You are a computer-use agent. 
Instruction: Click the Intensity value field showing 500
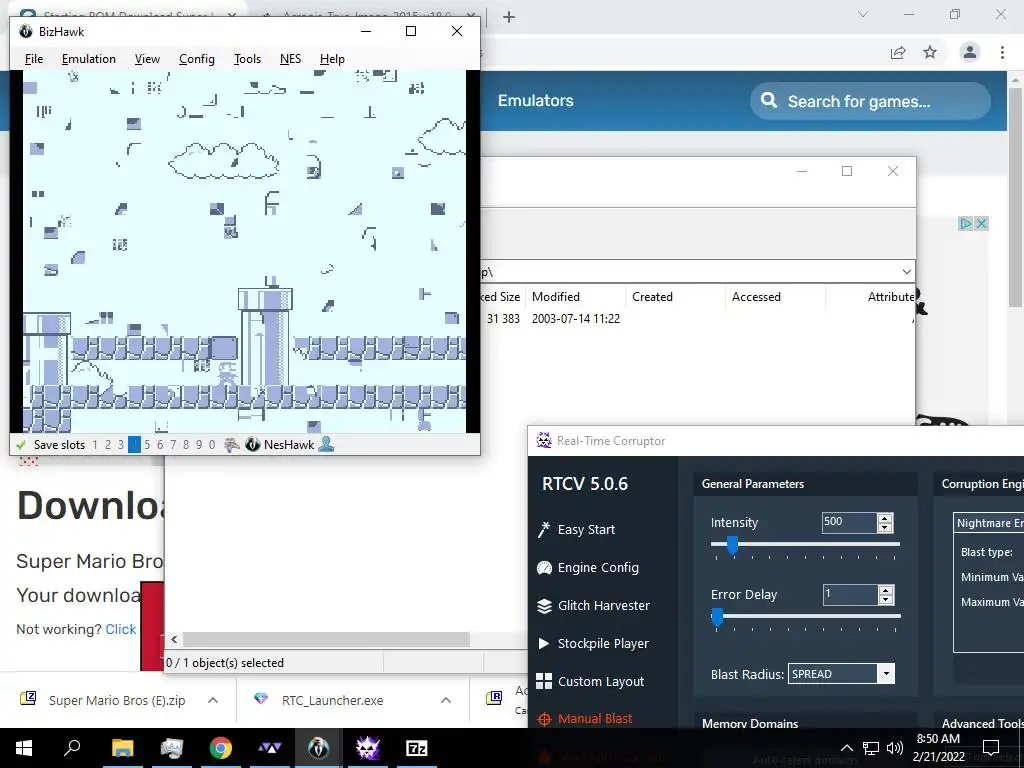coord(849,522)
